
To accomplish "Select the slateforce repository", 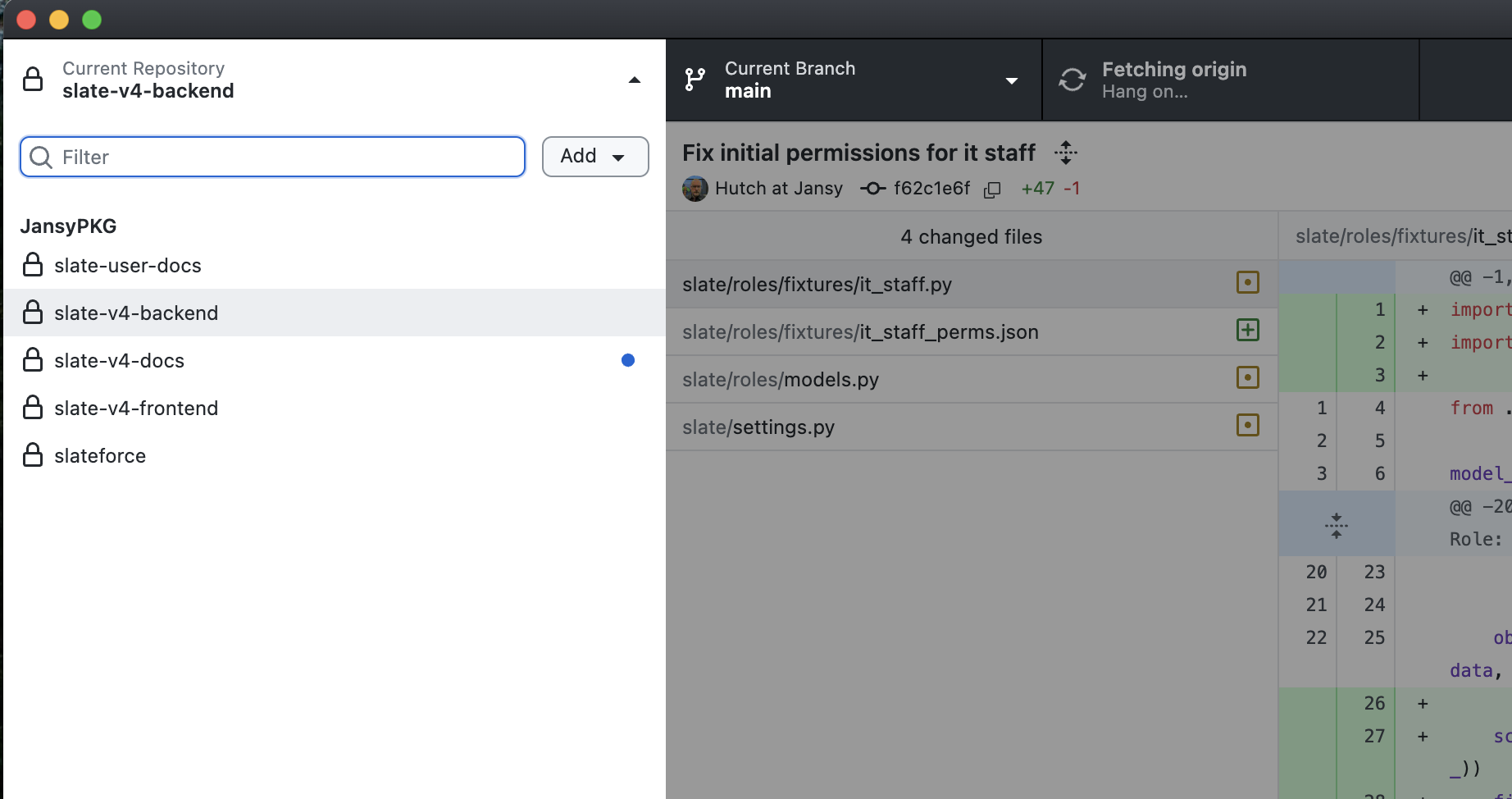I will [x=99, y=455].
